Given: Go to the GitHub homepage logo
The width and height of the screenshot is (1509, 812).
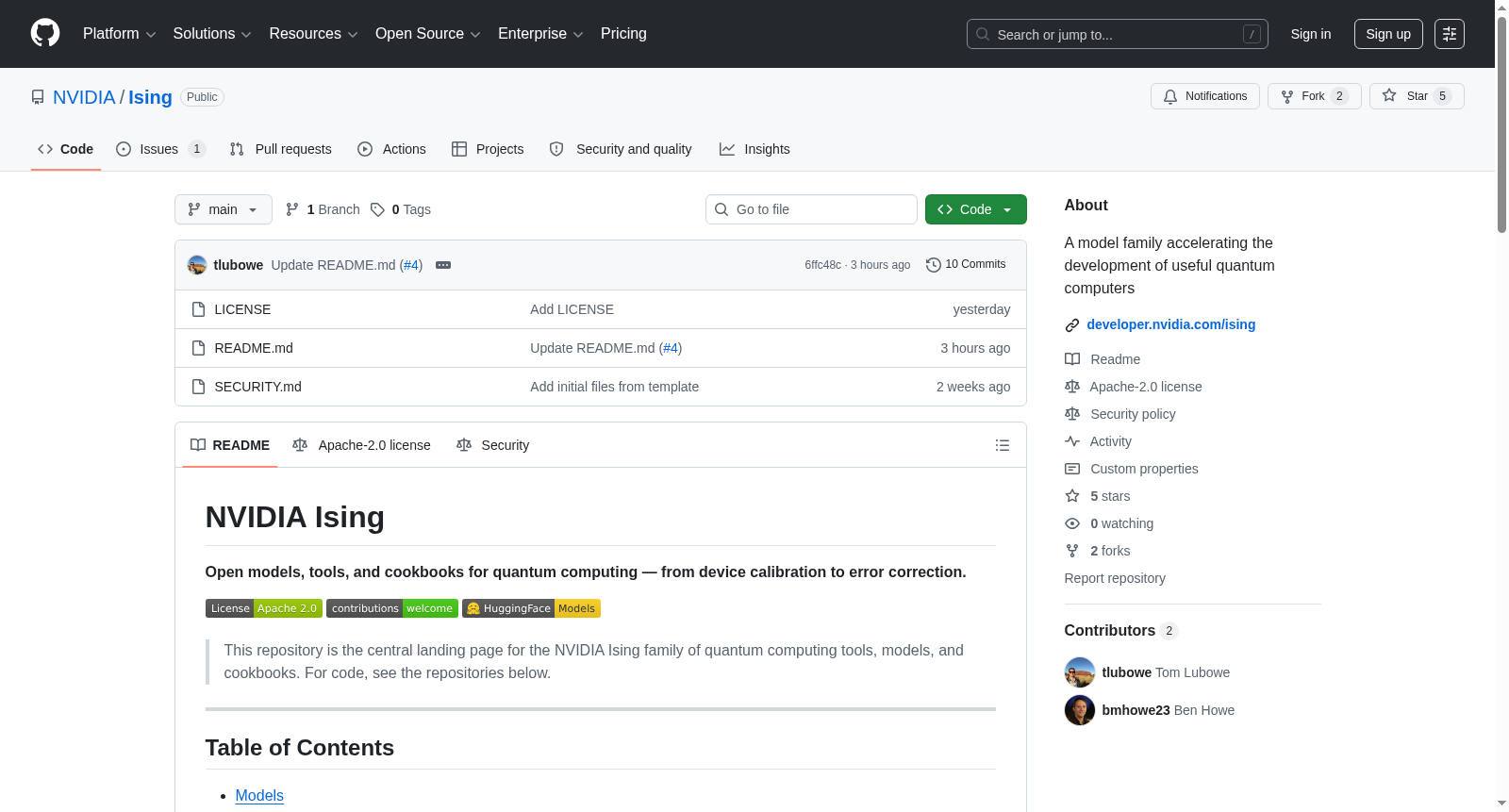Looking at the screenshot, I should 45,34.
